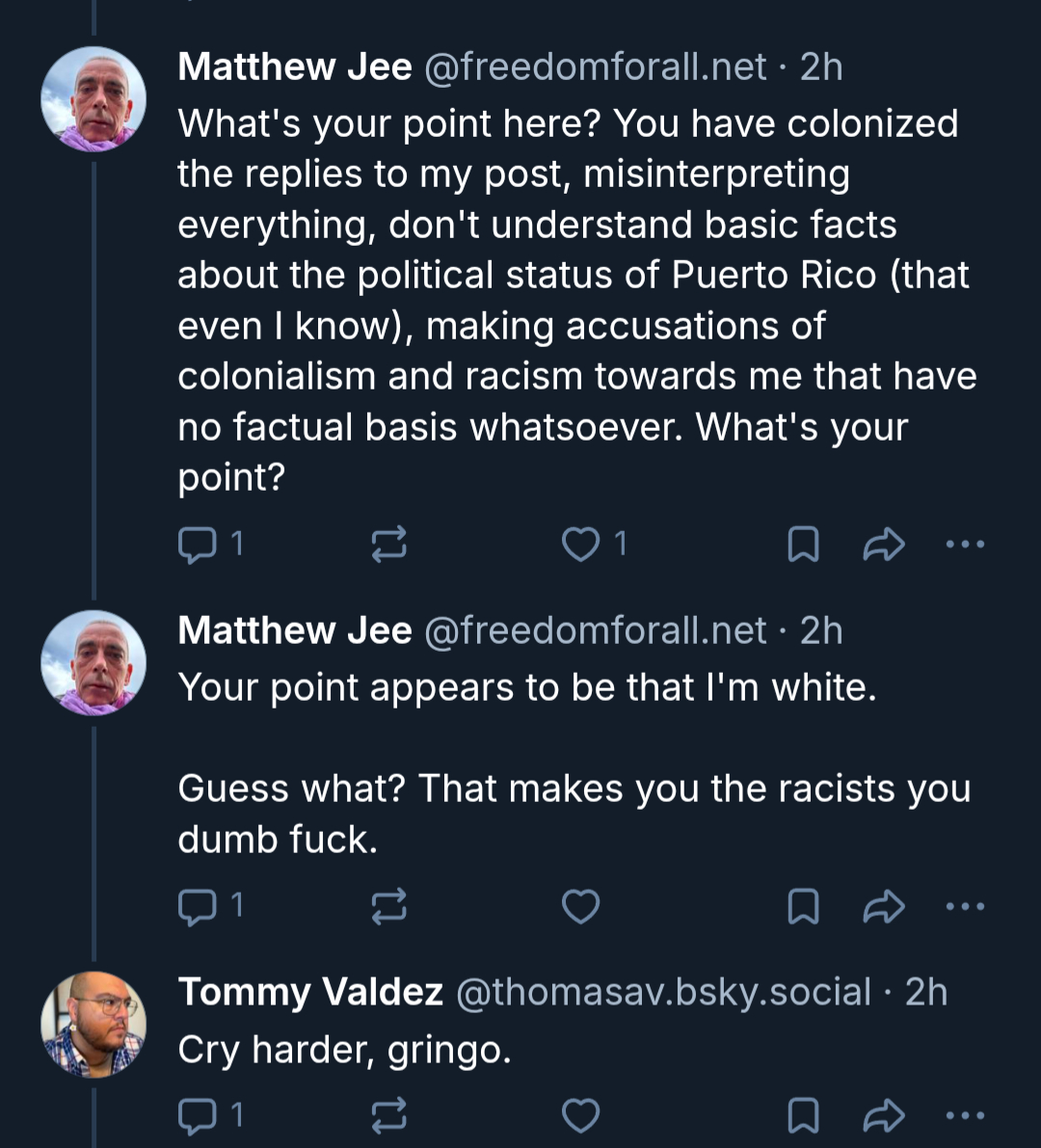The image size is (1041, 1148).
Task: Repost the "What's your point here?" post
Action: click(x=389, y=545)
